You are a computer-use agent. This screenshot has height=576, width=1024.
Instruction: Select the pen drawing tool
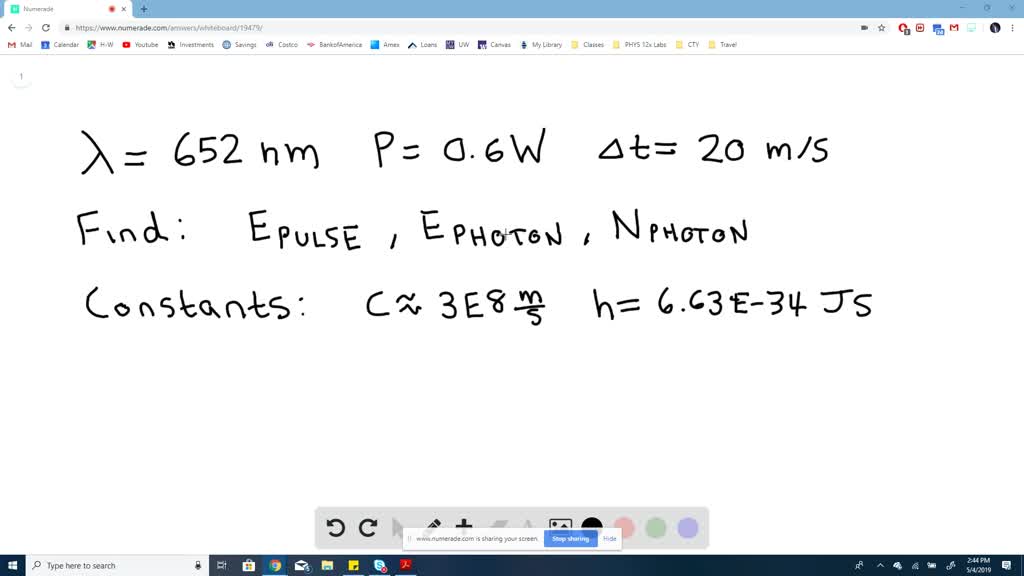(433, 525)
